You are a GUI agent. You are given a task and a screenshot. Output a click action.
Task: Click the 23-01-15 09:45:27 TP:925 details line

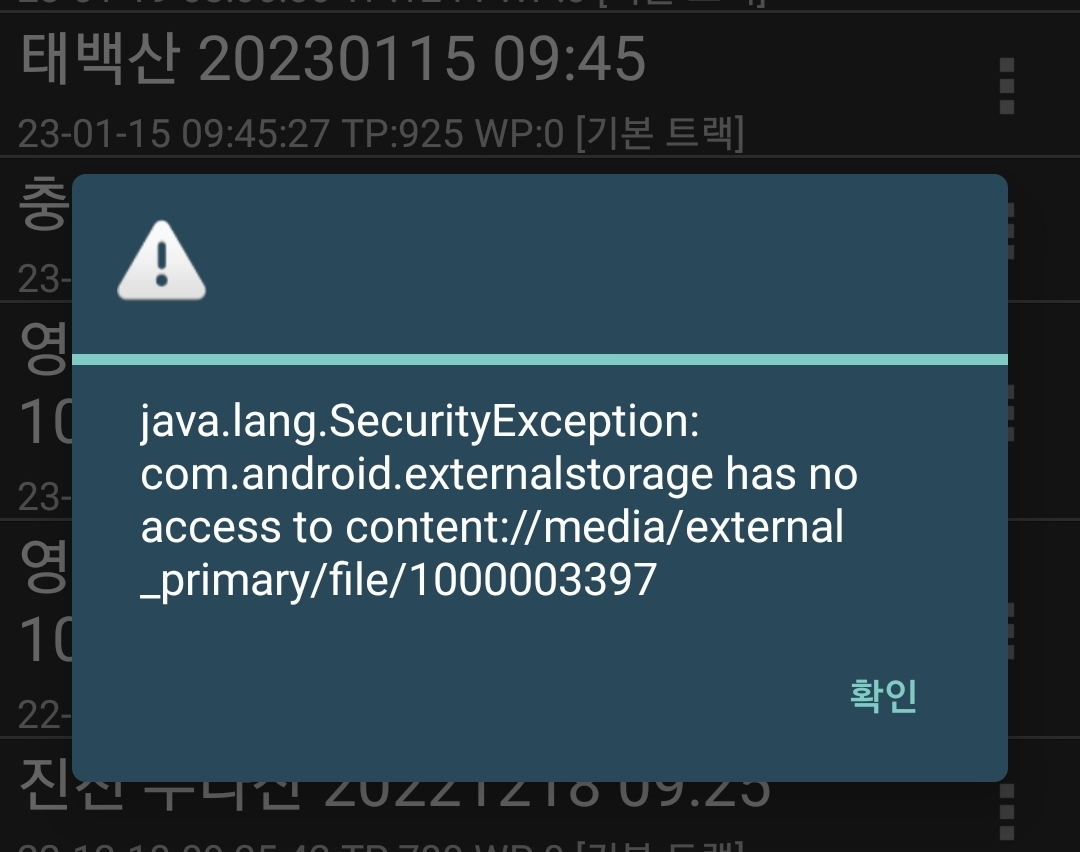point(380,133)
